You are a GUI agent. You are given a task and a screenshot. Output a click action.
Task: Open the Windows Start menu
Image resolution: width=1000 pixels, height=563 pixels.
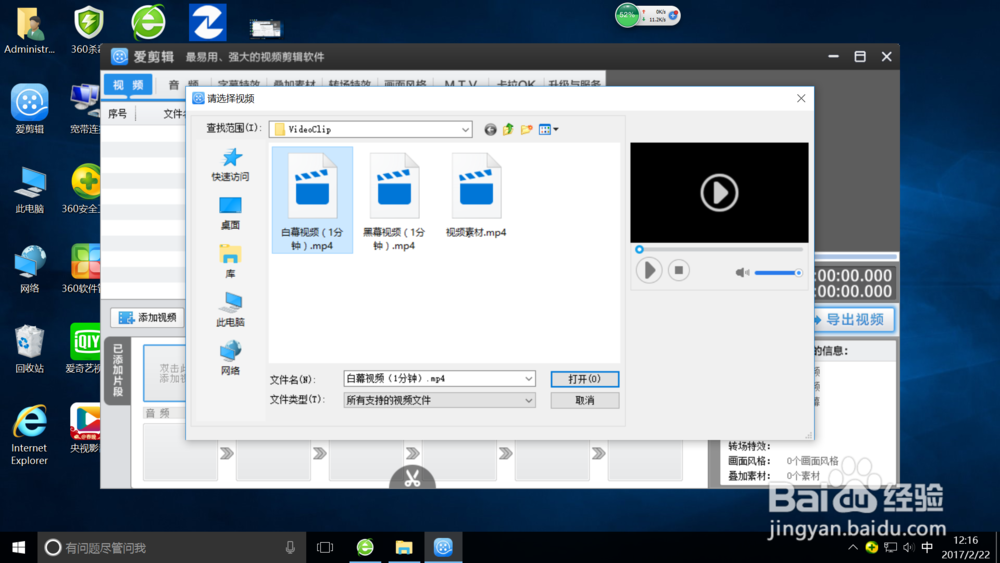(x=18, y=548)
